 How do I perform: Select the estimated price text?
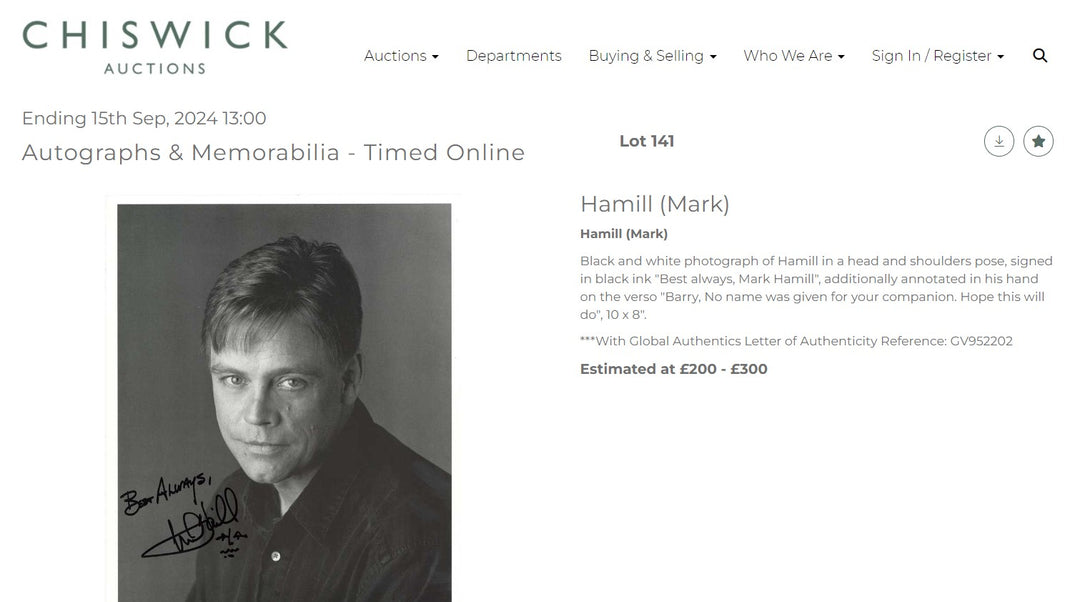(673, 368)
